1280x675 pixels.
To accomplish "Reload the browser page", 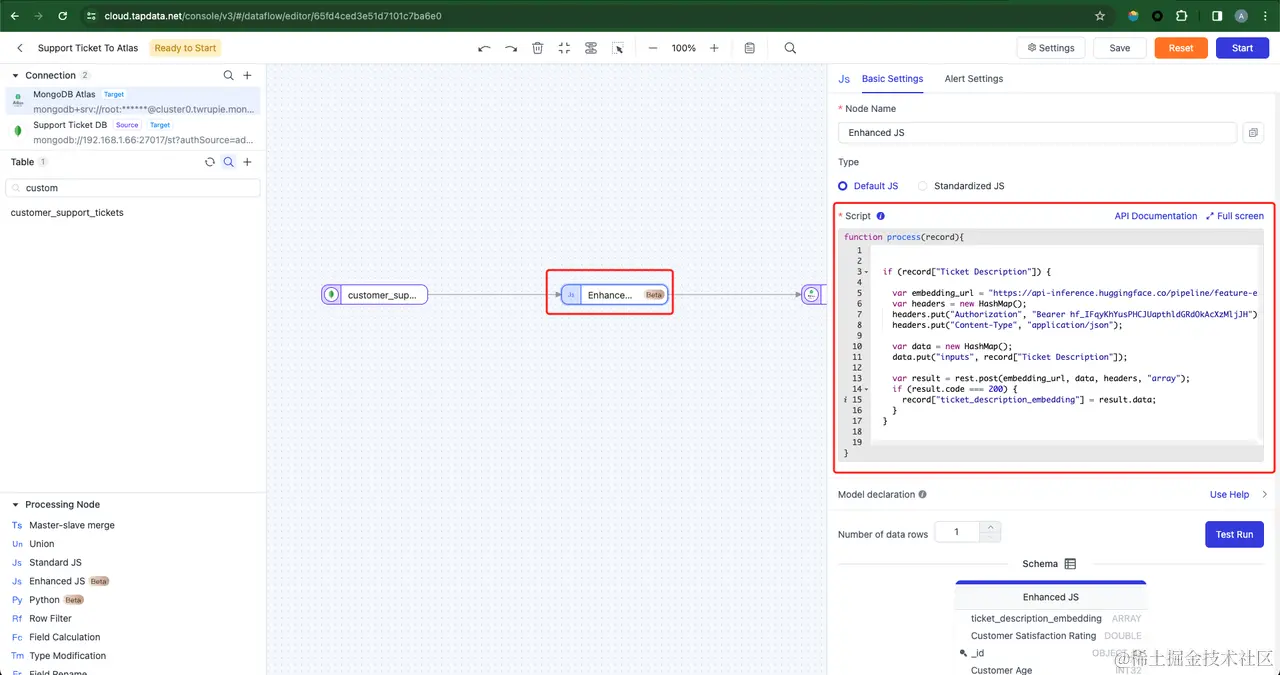I will [x=63, y=16].
